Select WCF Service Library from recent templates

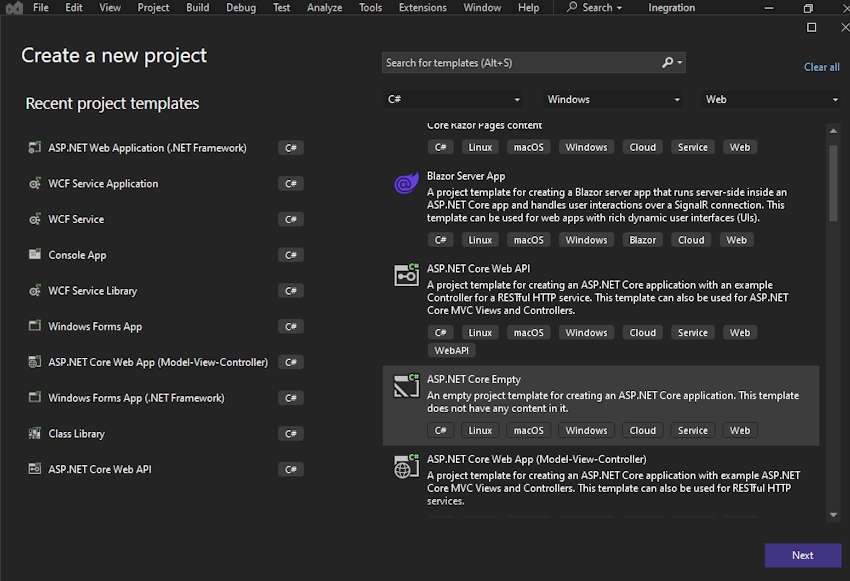click(93, 291)
